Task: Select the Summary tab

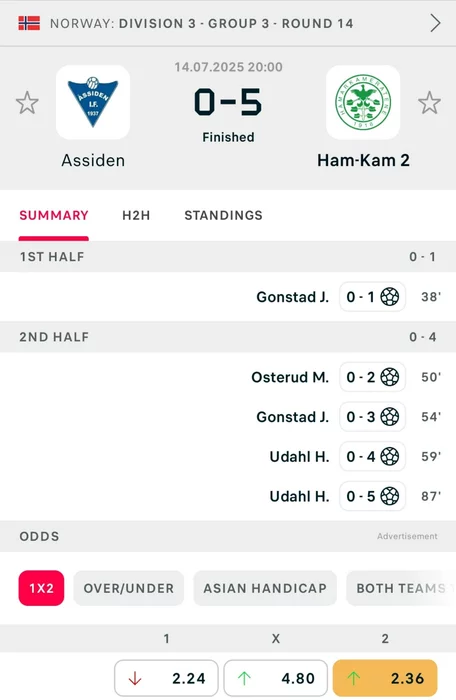Action: pyautogui.click(x=54, y=216)
